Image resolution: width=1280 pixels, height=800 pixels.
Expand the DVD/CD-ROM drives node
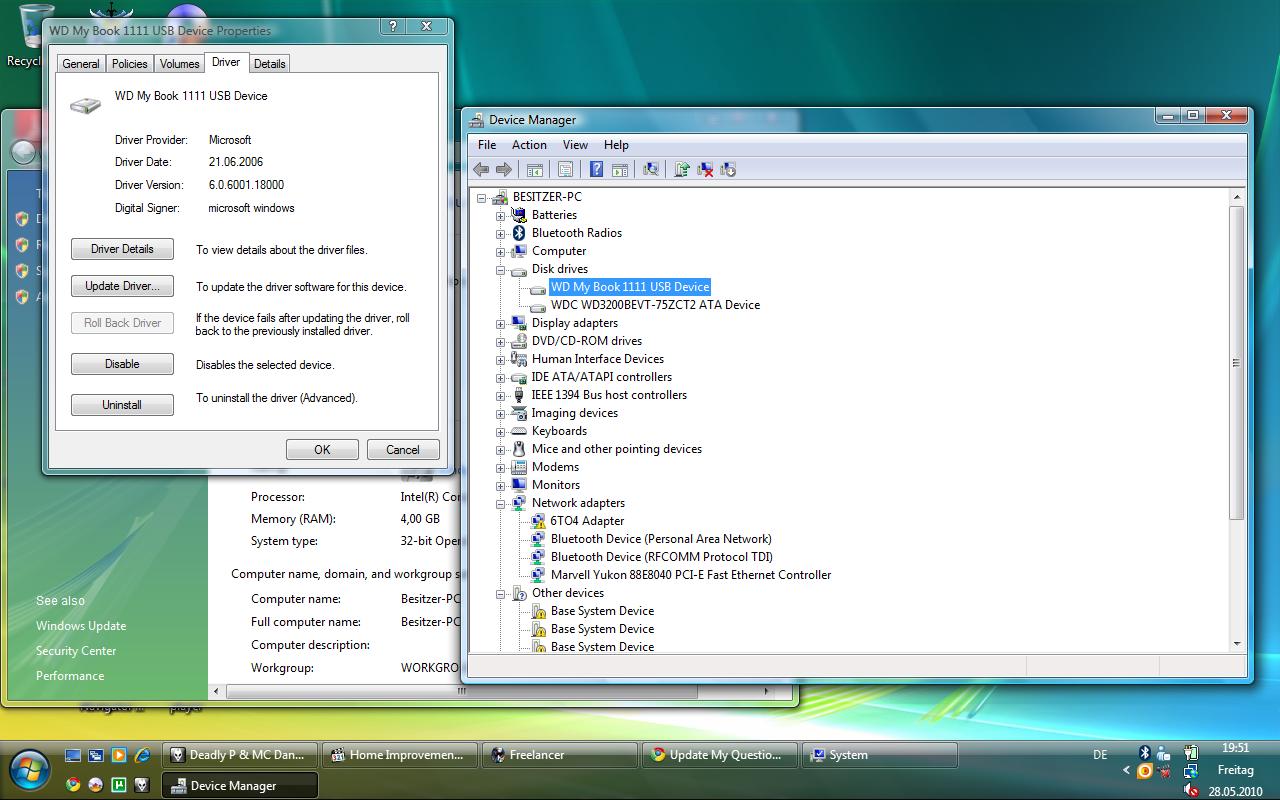click(x=500, y=341)
